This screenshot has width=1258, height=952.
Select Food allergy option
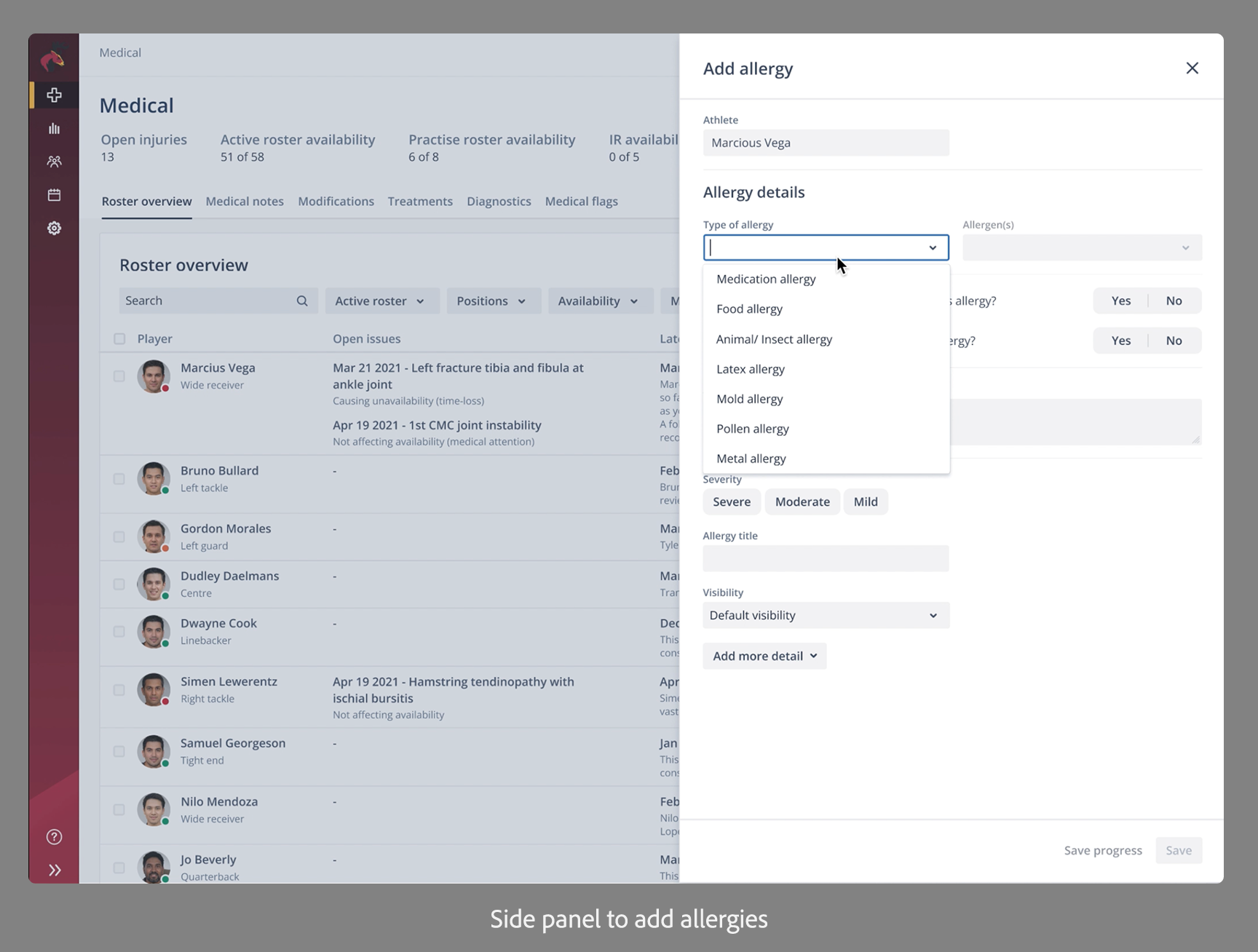[x=826, y=309]
